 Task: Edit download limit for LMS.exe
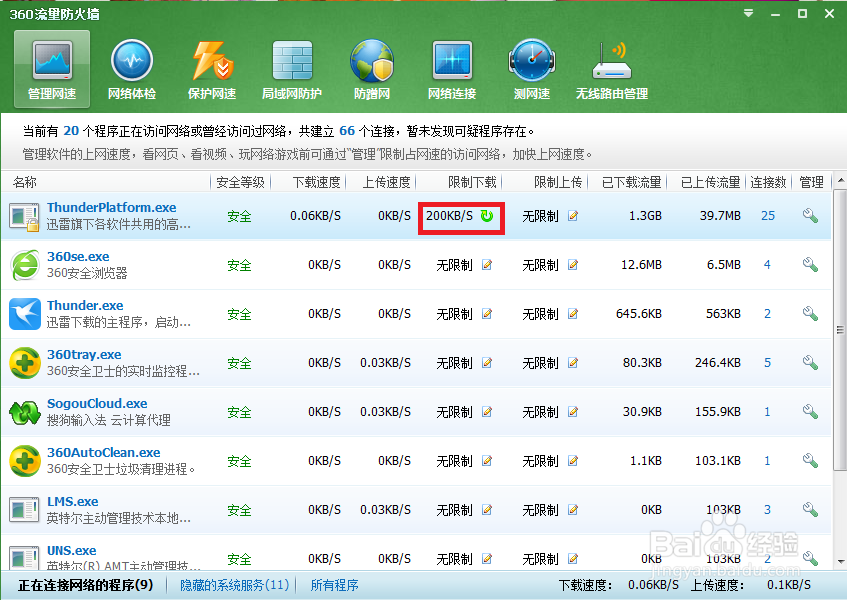(487, 510)
